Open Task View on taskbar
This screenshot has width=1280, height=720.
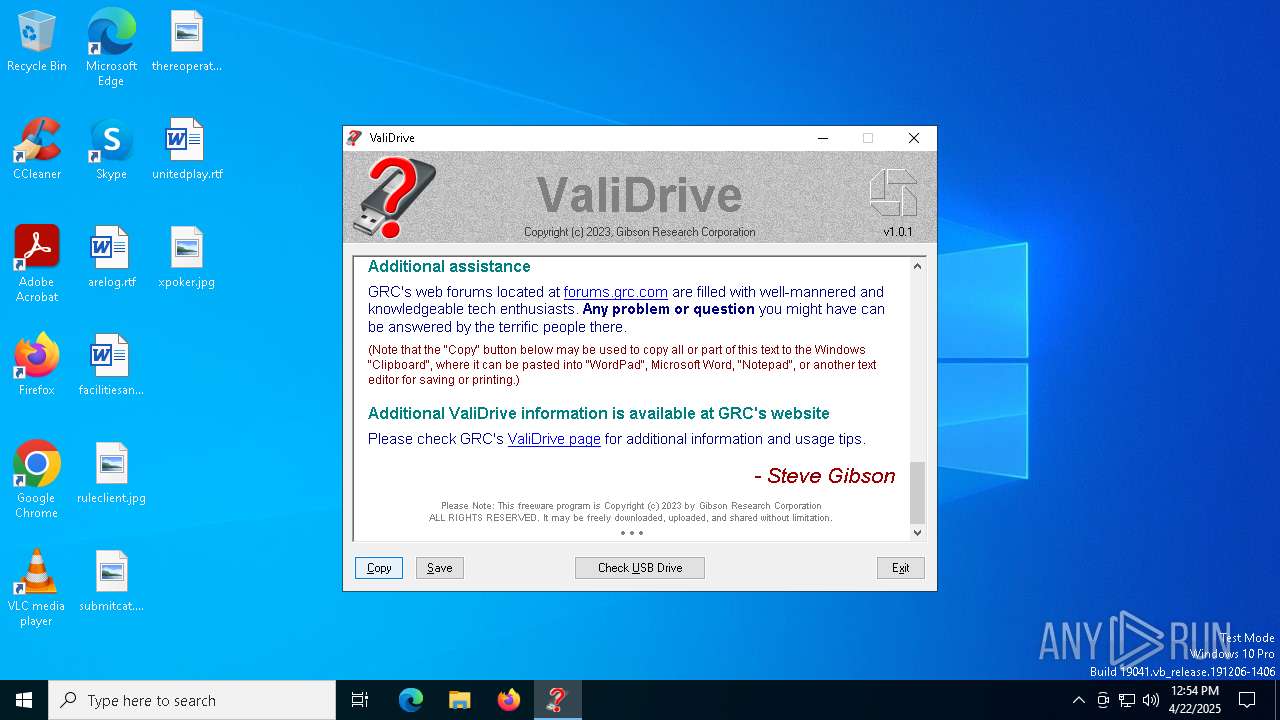[360, 700]
